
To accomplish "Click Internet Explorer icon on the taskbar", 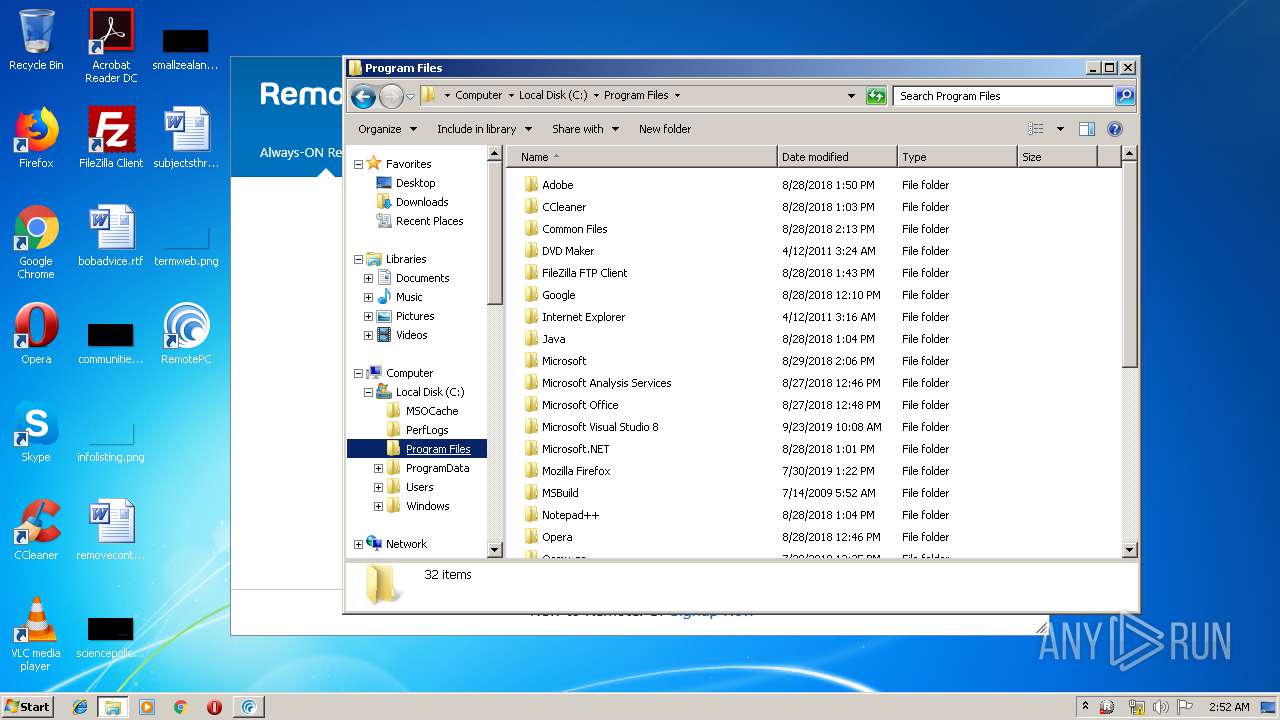I will pos(80,707).
